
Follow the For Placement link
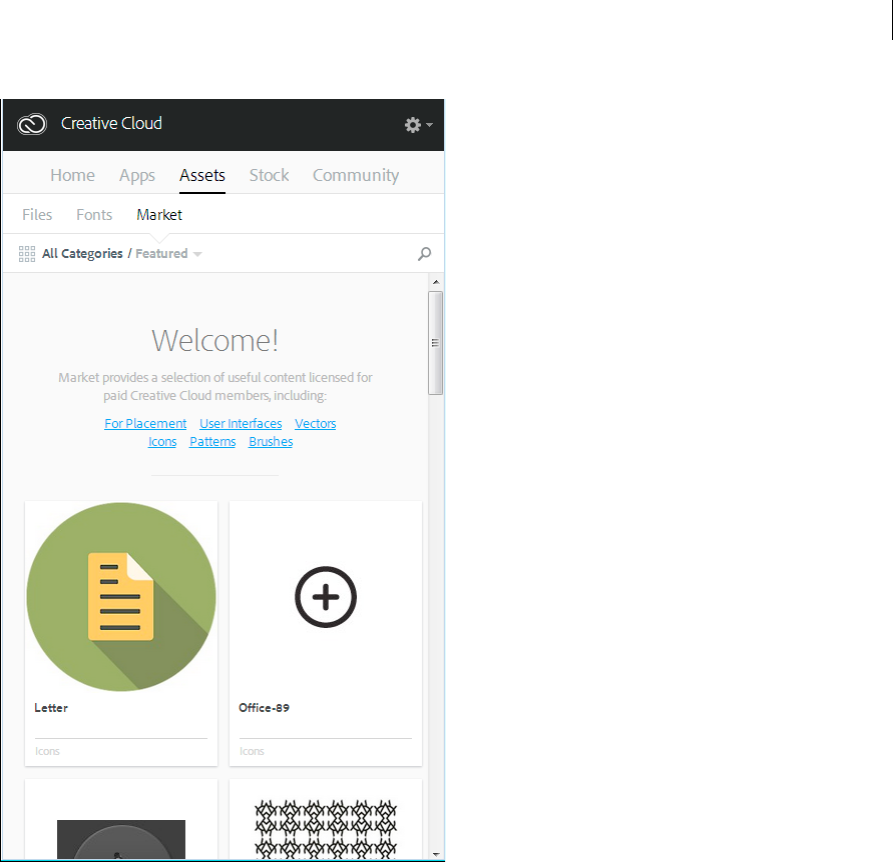pyautogui.click(x=145, y=424)
